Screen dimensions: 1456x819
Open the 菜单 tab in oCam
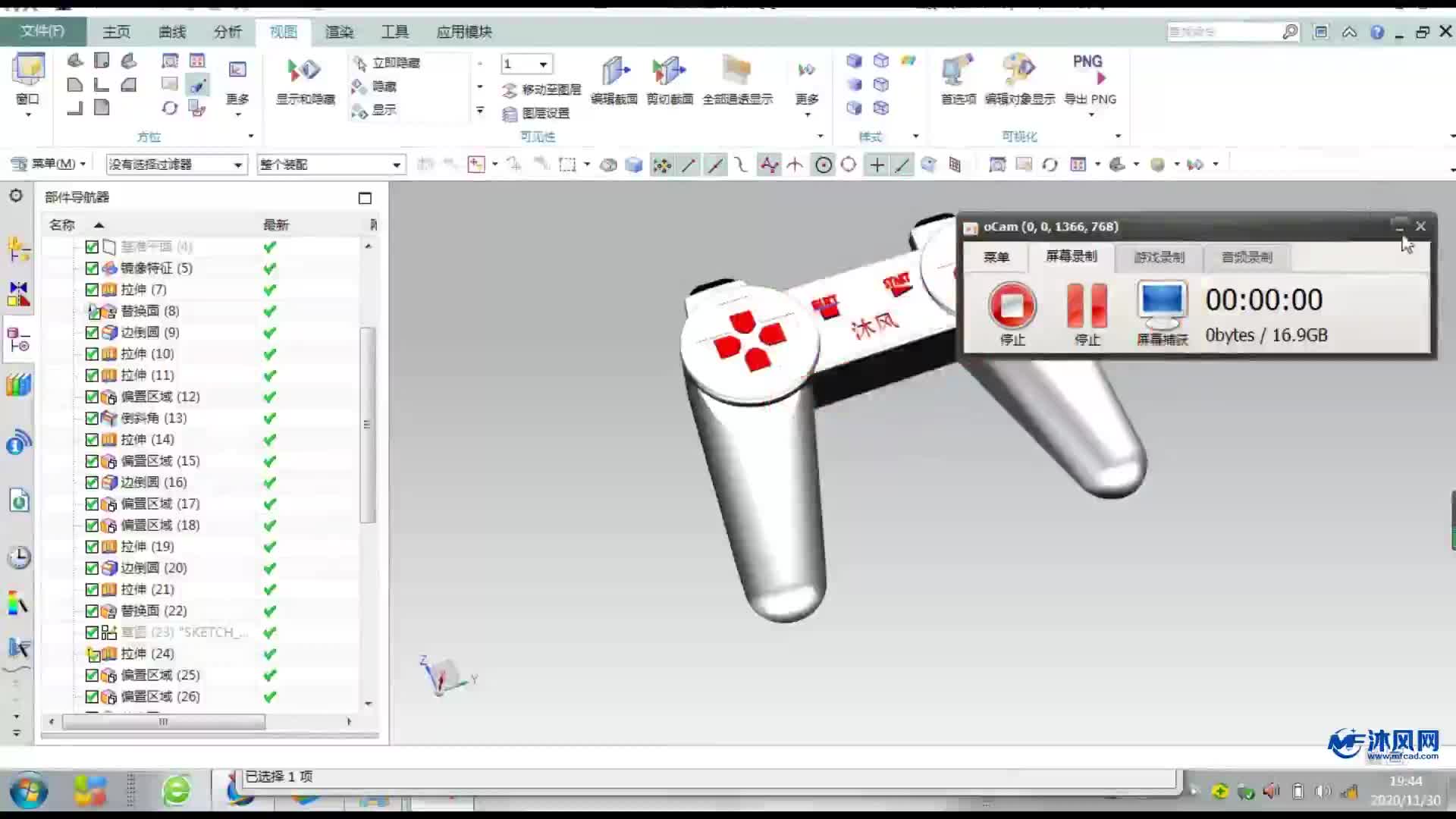point(996,257)
